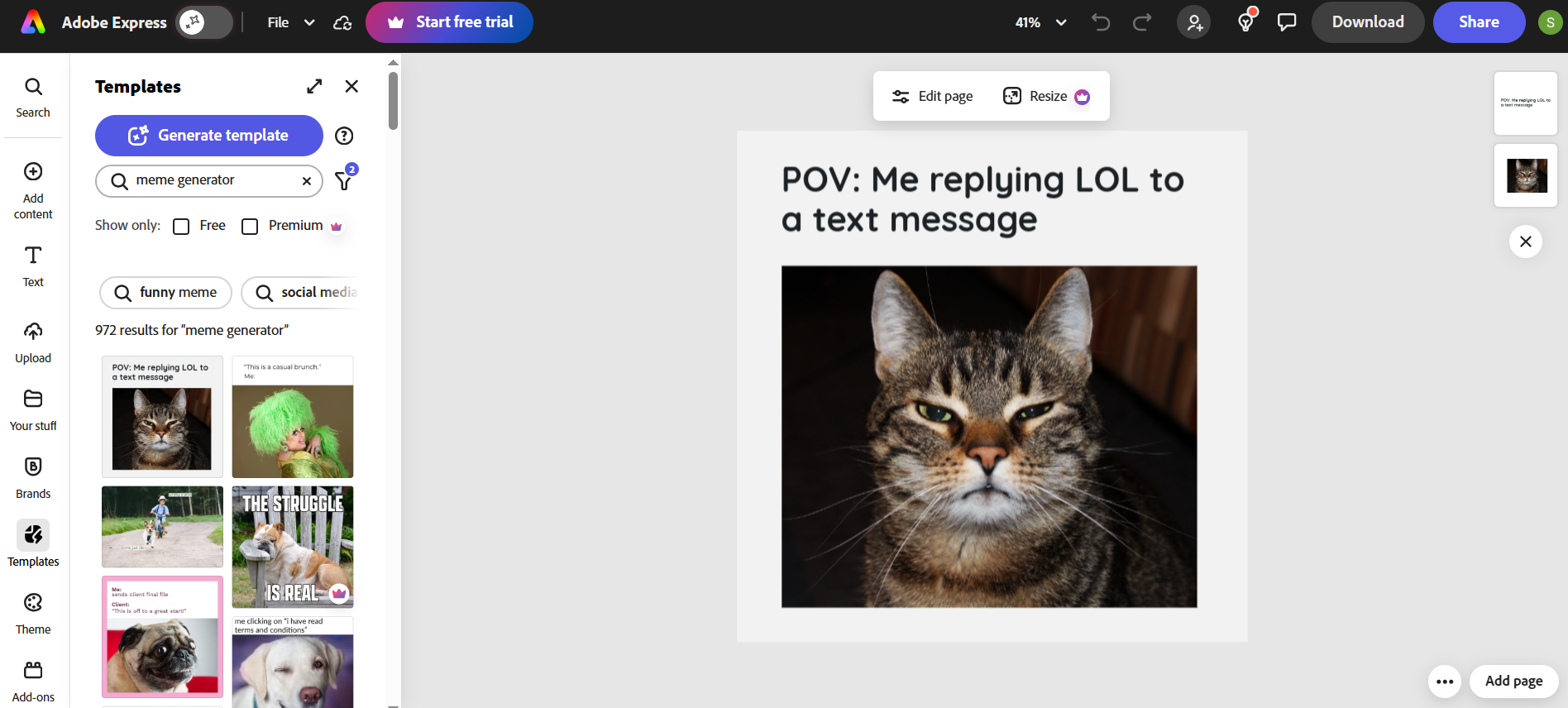The height and width of the screenshot is (708, 1568).
Task: Select the first page thumbnail with text
Action: (1526, 103)
